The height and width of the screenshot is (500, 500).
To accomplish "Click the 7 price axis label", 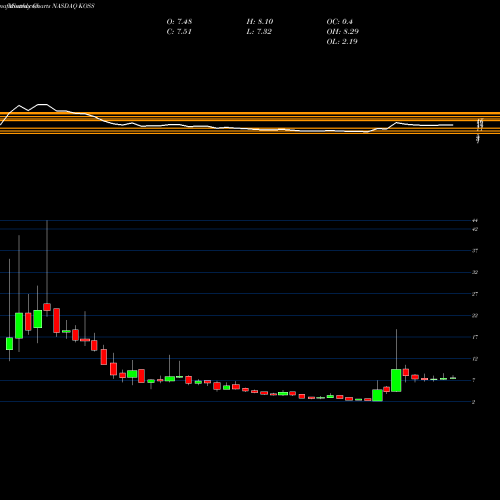I will pos(474,380).
